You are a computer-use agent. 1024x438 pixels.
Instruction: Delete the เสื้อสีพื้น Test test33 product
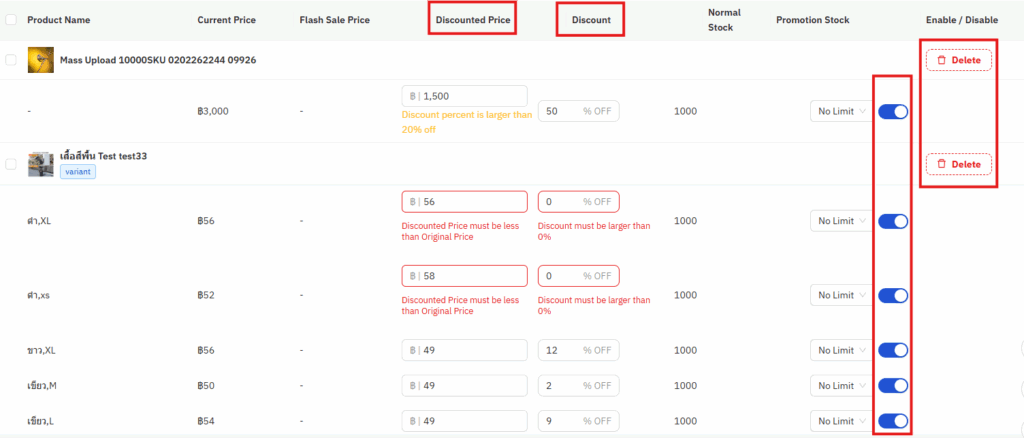coord(958,163)
